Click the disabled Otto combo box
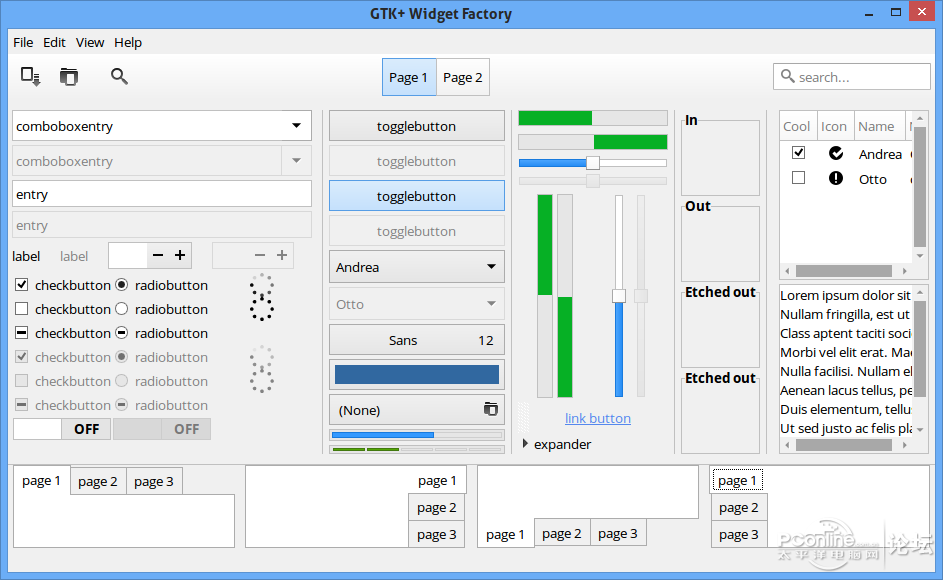Viewport: 943px width, 580px height. point(417,304)
